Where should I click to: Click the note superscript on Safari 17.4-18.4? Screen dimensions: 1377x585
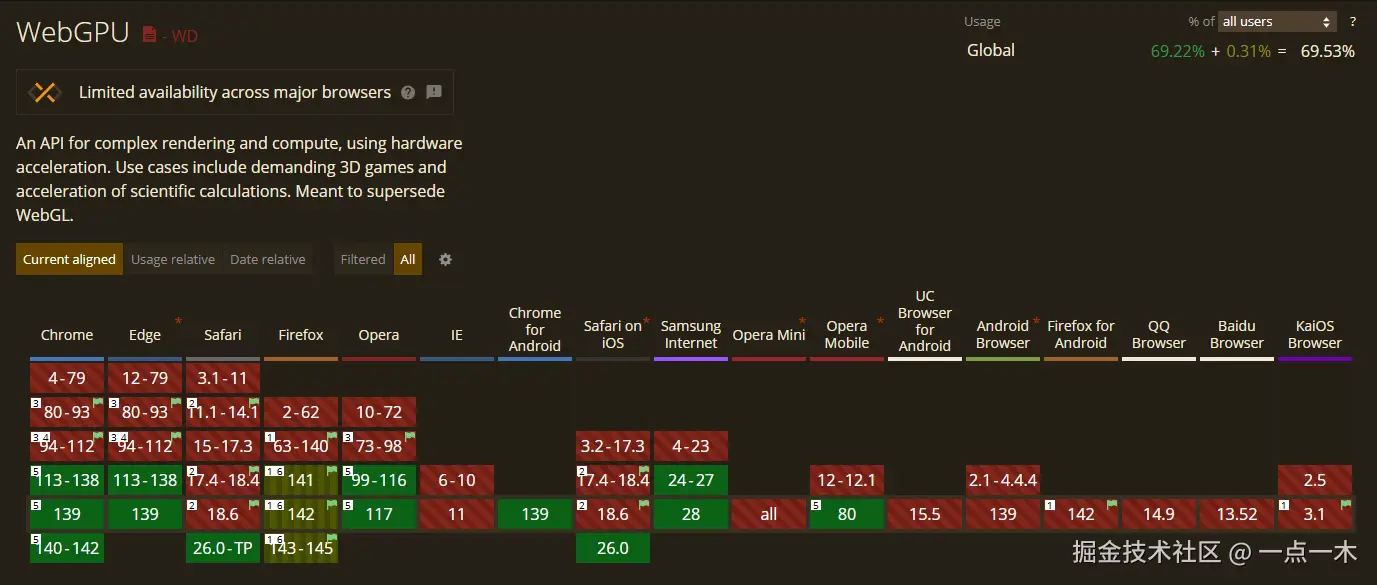(x=190, y=471)
